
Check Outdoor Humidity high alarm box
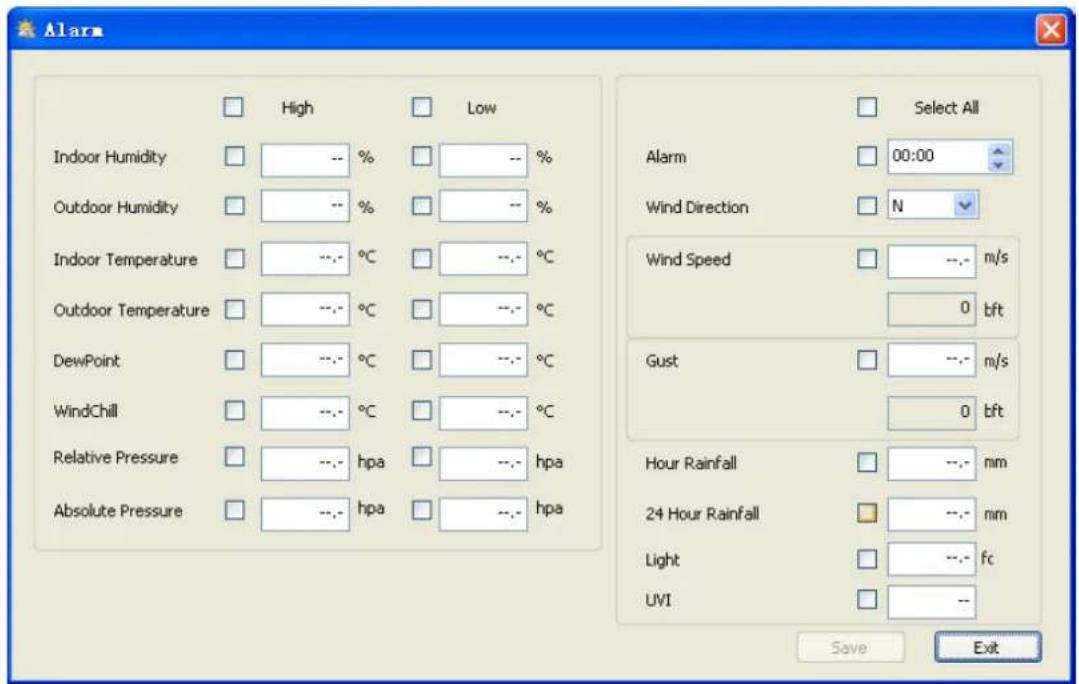click(235, 206)
